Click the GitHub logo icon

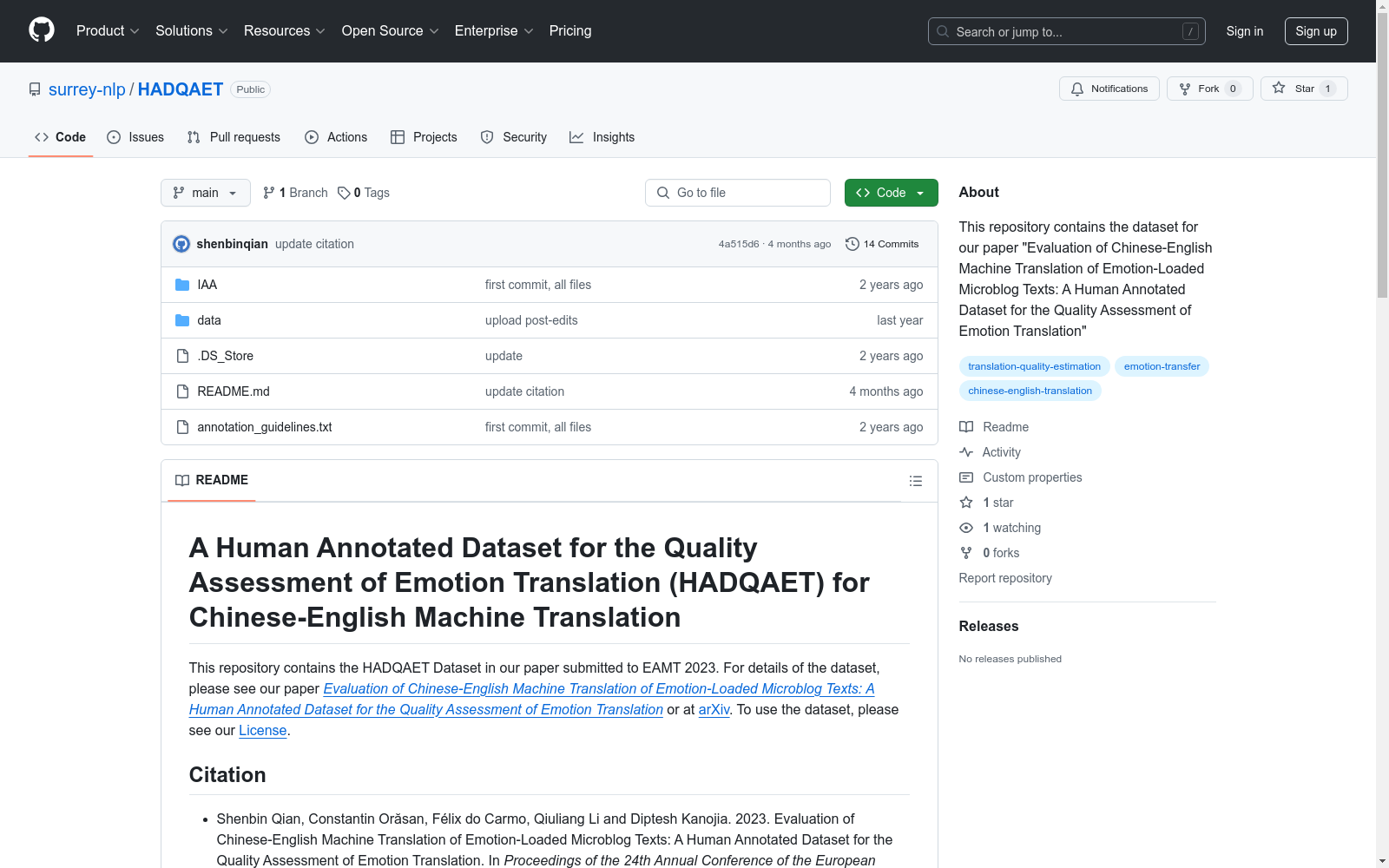(42, 30)
